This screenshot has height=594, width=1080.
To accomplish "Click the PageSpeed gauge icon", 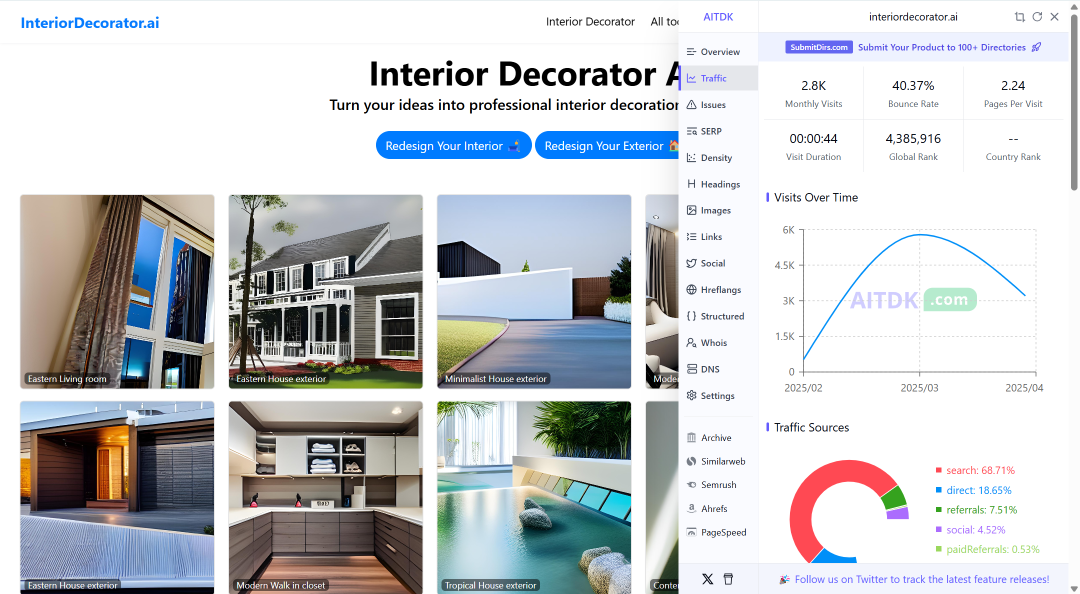I will point(692,532).
